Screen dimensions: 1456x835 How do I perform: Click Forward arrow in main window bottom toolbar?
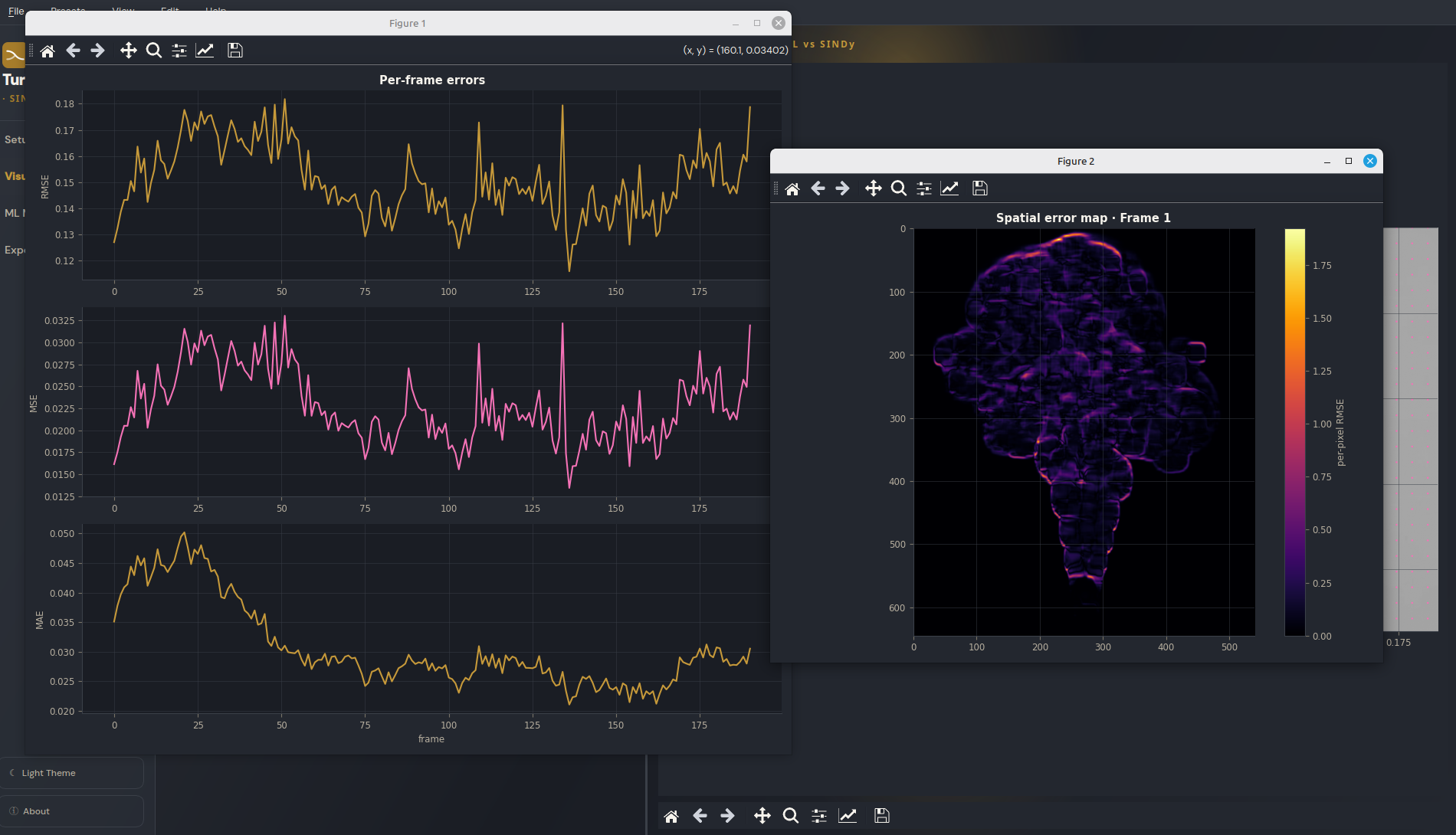[x=727, y=816]
